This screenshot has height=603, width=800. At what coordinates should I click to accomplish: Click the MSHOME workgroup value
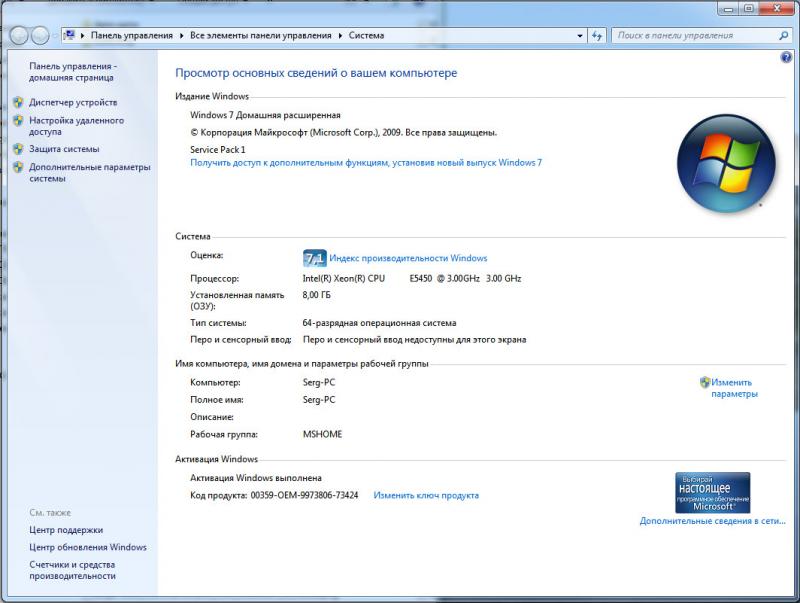coord(322,434)
